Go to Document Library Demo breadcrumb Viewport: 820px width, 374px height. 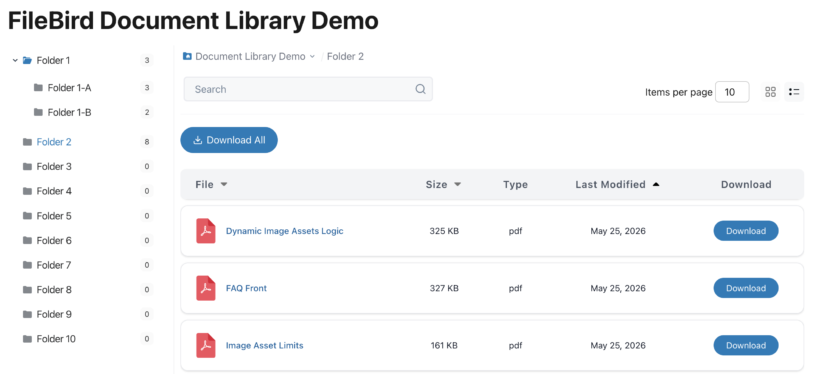point(250,56)
